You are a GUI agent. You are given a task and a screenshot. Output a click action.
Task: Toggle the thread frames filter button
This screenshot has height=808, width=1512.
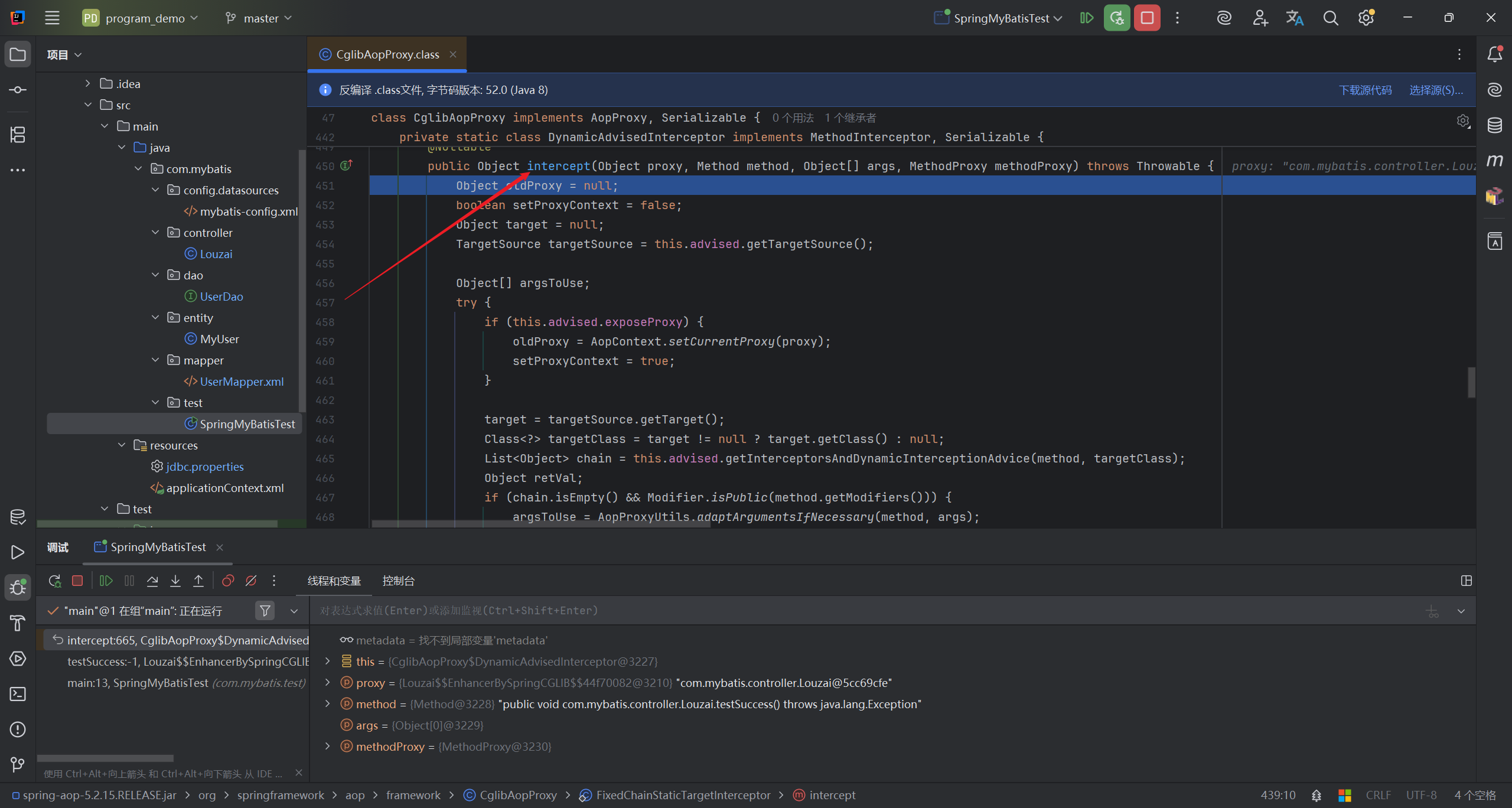coord(265,611)
